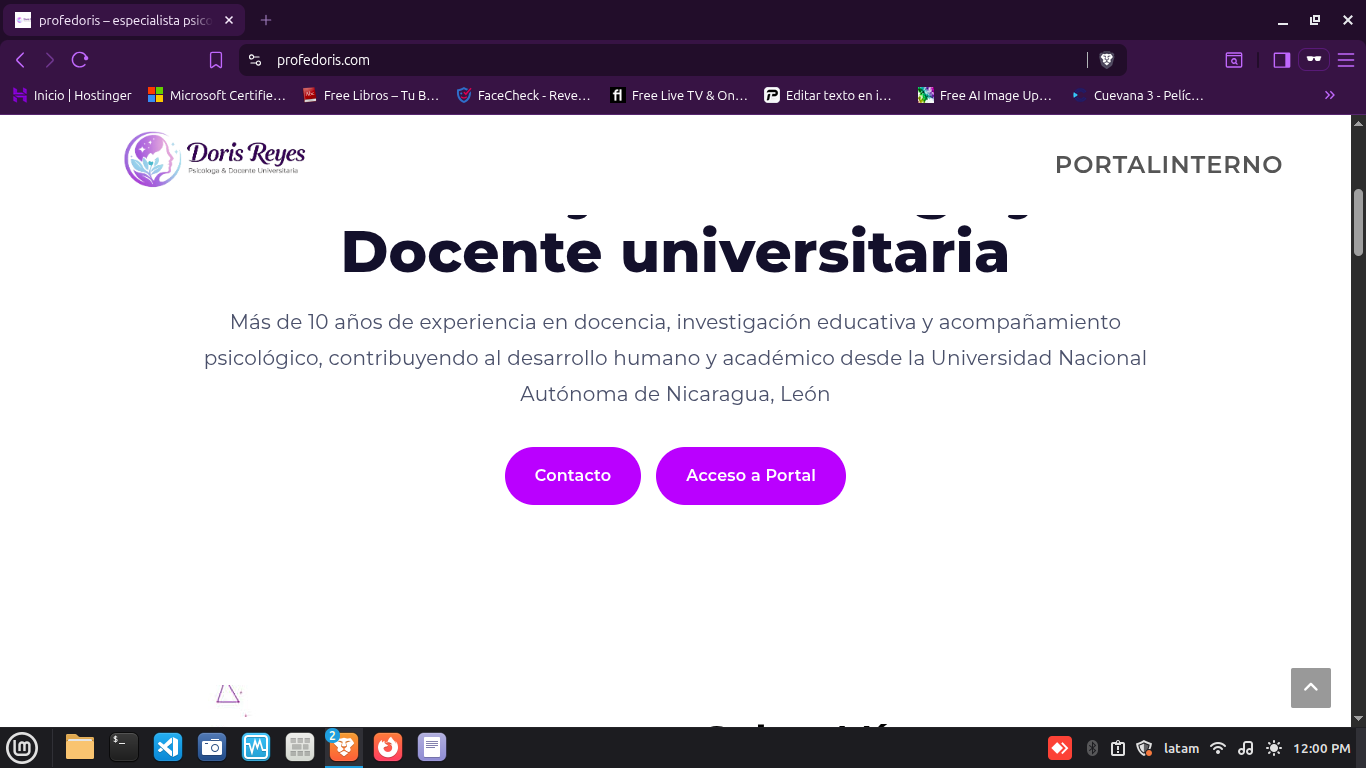Screen dimensions: 1366x768
Task: Show hidden bookmarks with the double chevron
Action: click(1330, 95)
